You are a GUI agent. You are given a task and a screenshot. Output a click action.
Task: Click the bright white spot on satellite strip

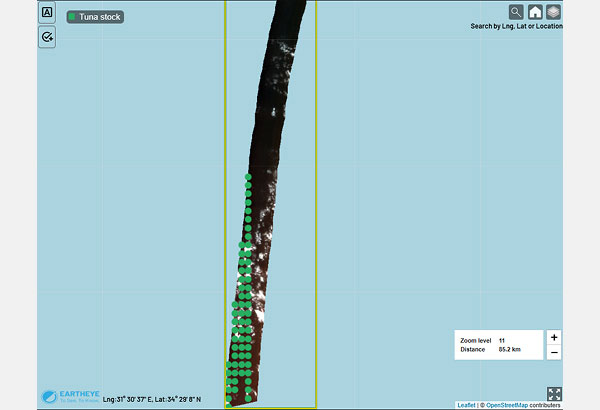(274, 112)
